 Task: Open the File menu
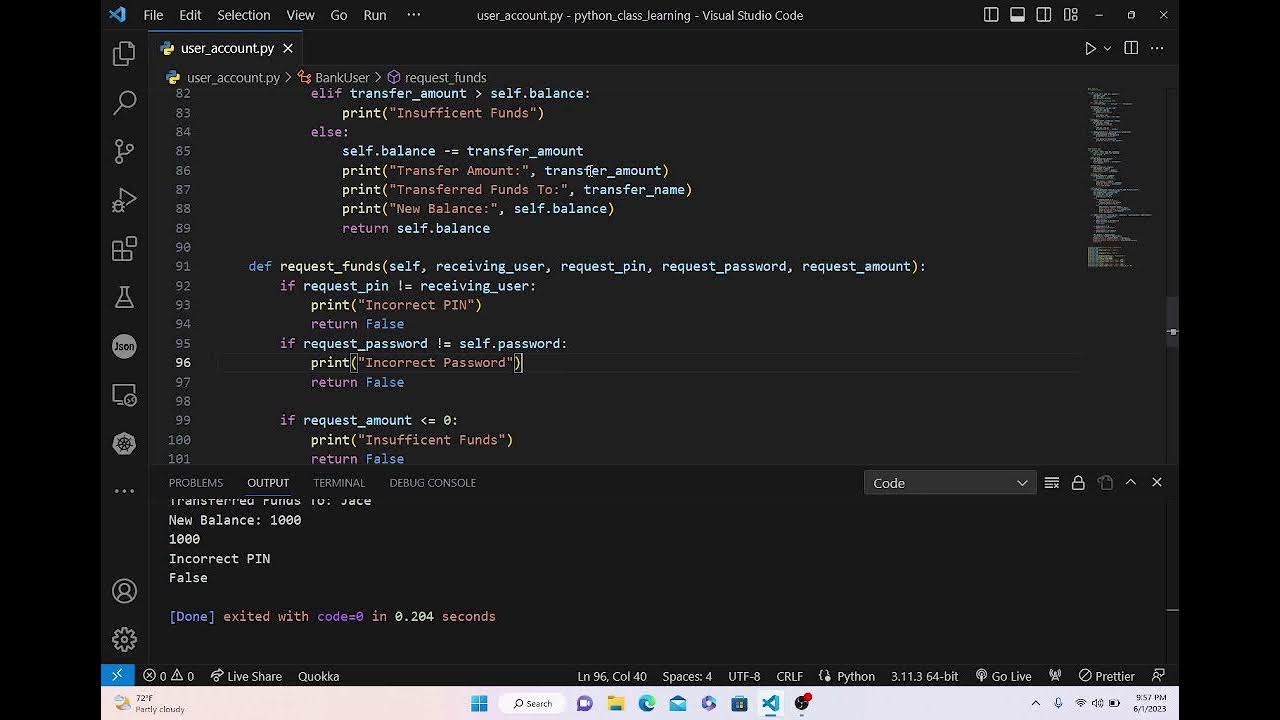point(153,15)
